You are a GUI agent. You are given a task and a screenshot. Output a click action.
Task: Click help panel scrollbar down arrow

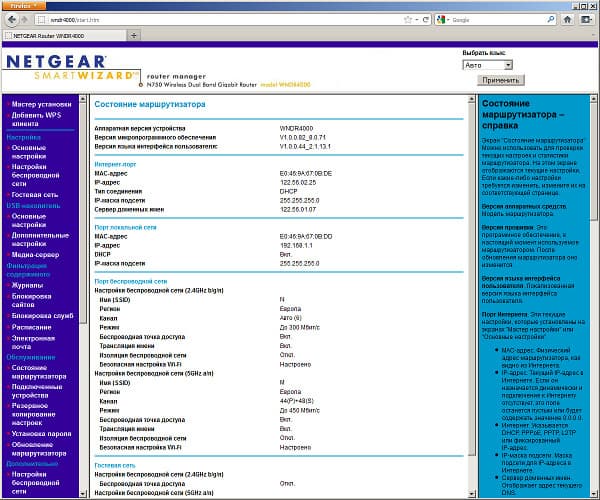594,493
